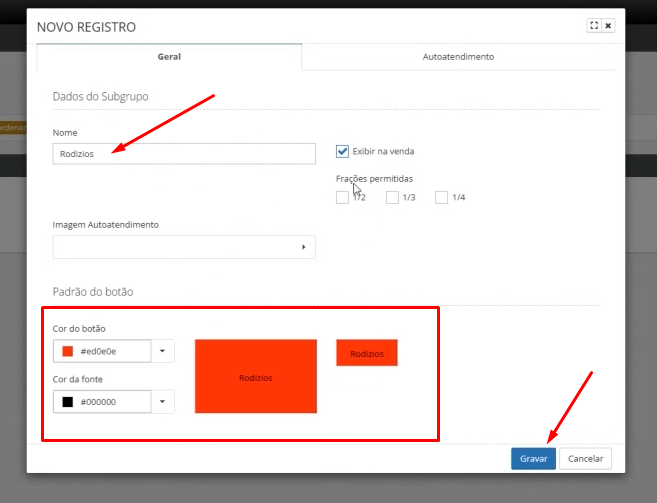Tick the 1/3 fraction checkbox

[392, 197]
